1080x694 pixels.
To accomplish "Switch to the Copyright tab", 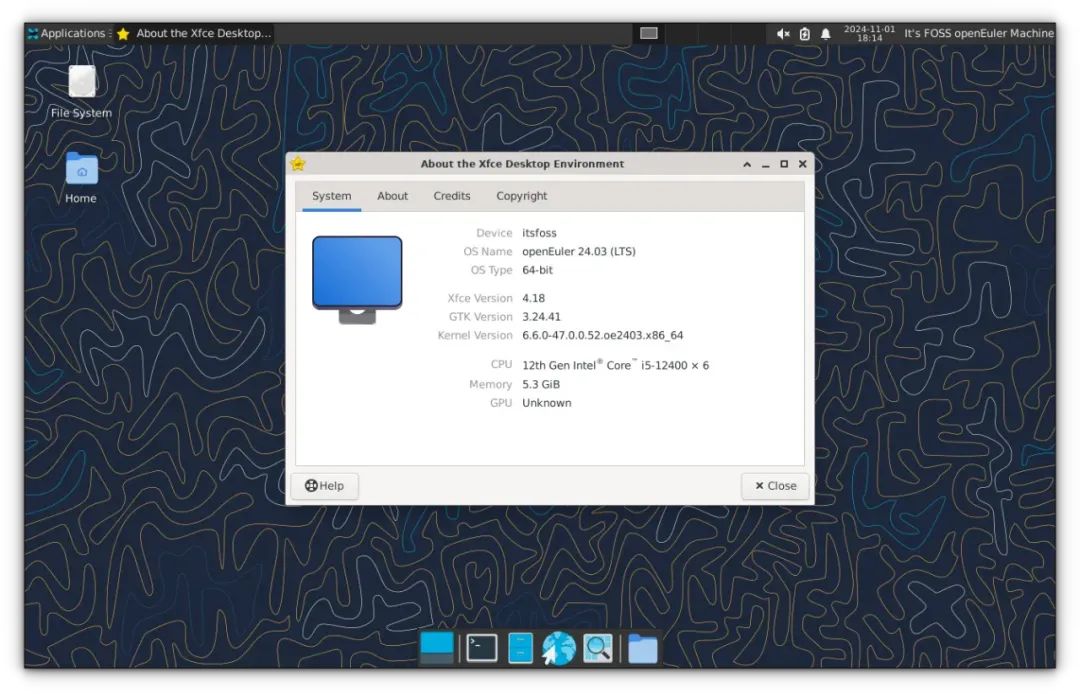I will [x=521, y=196].
